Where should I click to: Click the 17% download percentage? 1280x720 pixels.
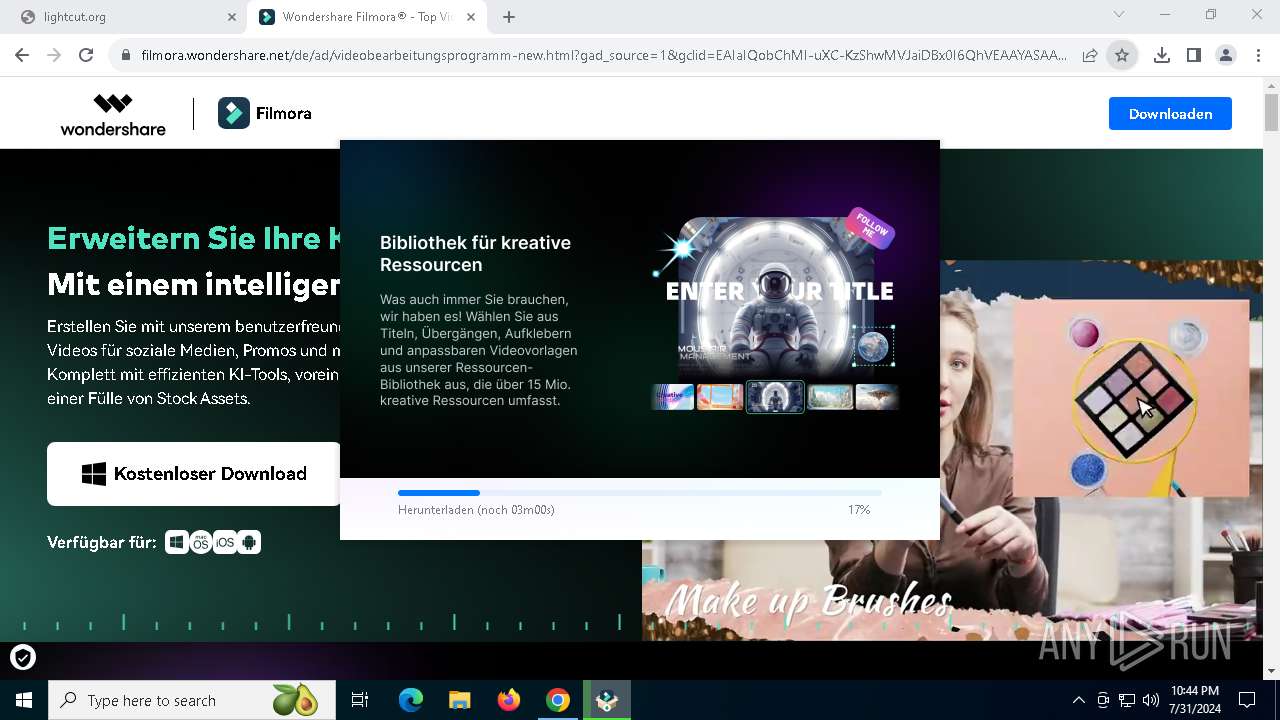tap(859, 510)
